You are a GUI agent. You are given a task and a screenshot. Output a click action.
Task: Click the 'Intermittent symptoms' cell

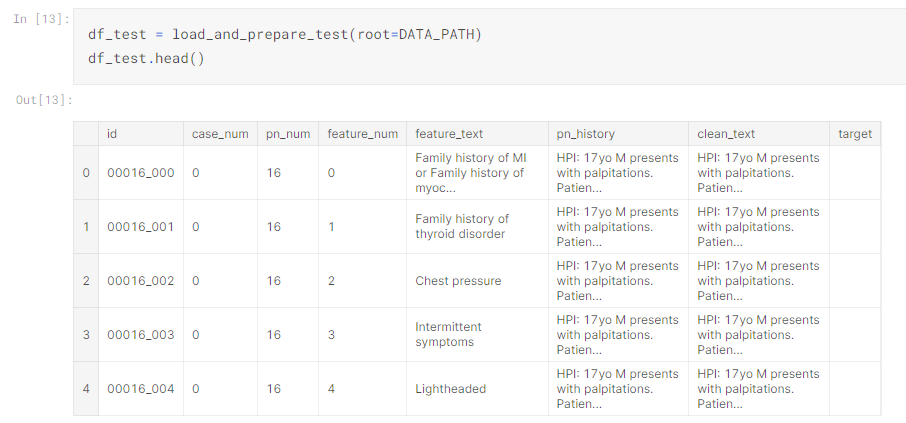pyautogui.click(x=477, y=335)
